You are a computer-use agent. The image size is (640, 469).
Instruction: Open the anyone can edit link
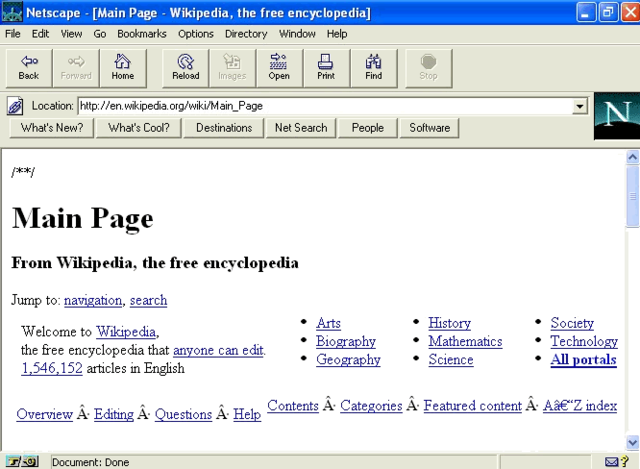click(x=218, y=350)
